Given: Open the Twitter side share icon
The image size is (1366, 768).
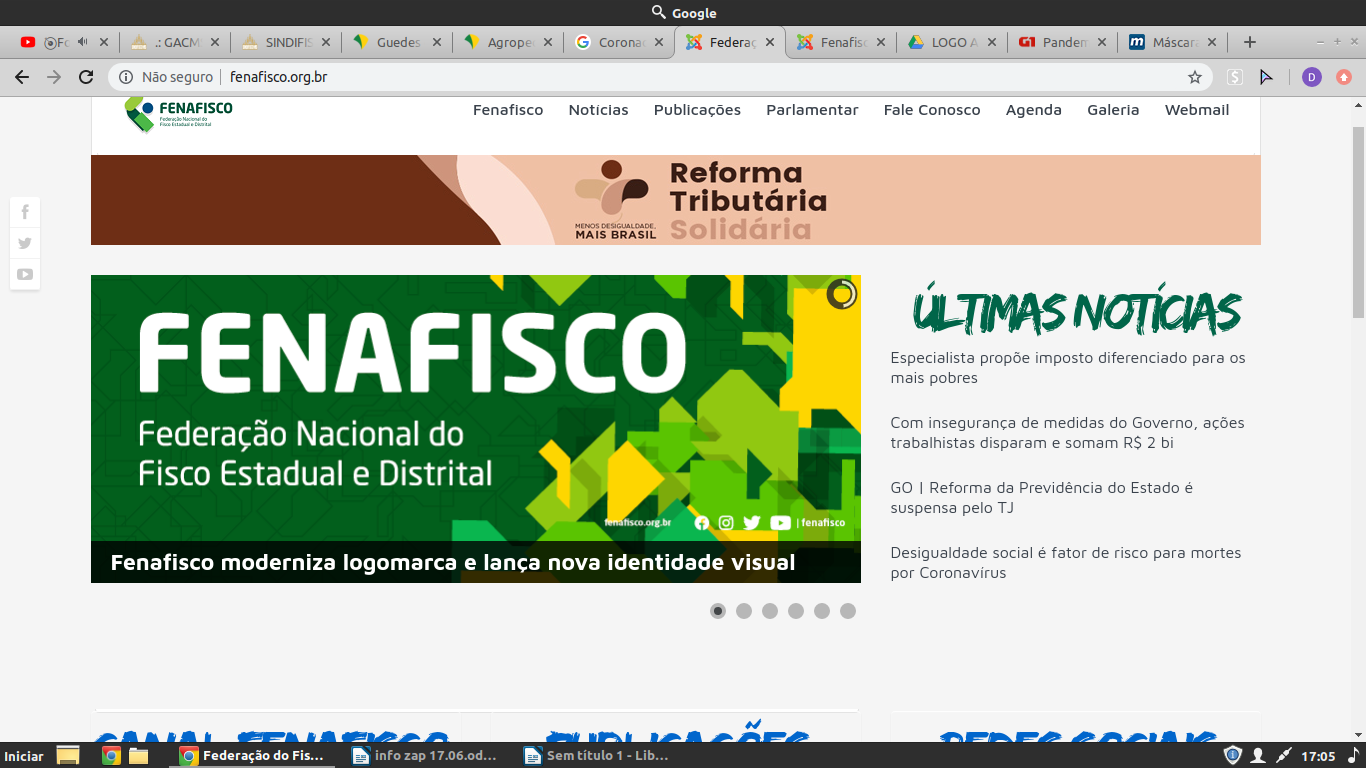Looking at the screenshot, I should click(x=25, y=243).
